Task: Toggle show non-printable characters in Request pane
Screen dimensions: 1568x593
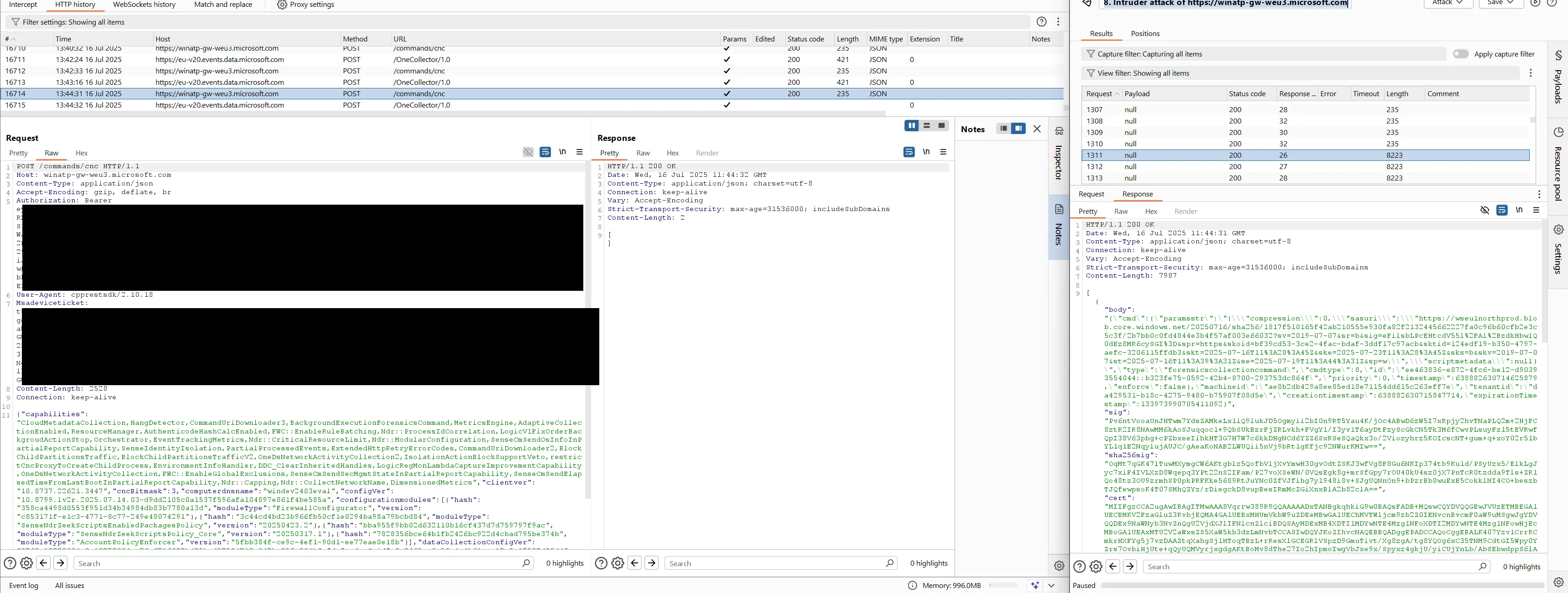Action: click(562, 152)
